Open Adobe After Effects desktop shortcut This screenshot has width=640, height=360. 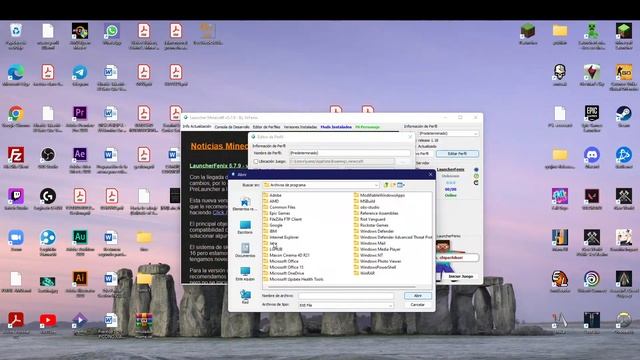[80, 160]
